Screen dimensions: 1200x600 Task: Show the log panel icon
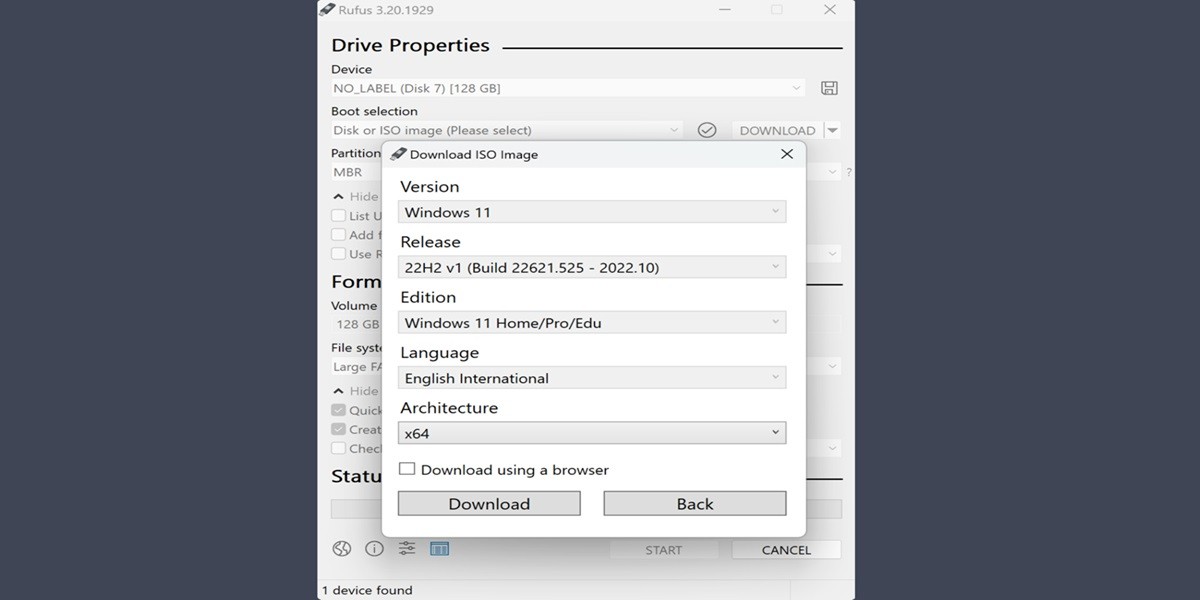tap(439, 548)
